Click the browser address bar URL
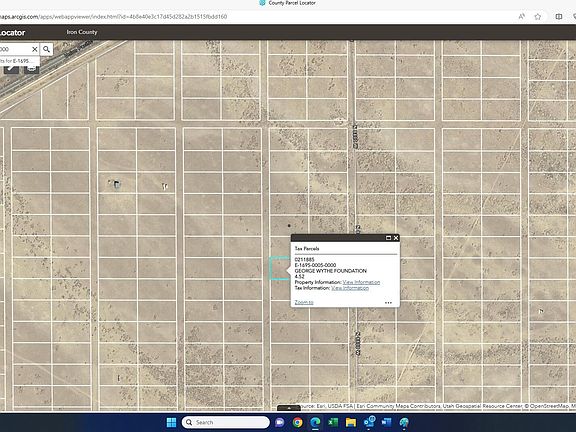 pos(114,17)
